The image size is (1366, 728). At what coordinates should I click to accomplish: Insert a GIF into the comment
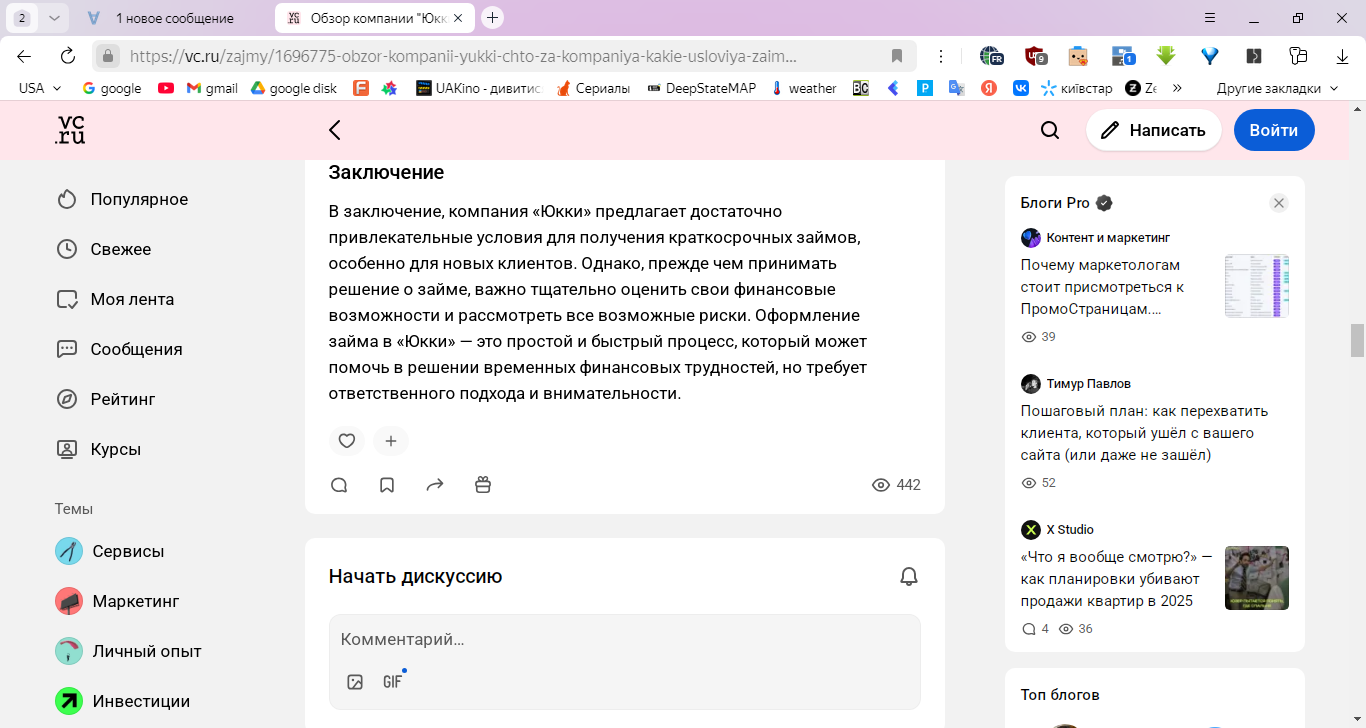click(393, 682)
